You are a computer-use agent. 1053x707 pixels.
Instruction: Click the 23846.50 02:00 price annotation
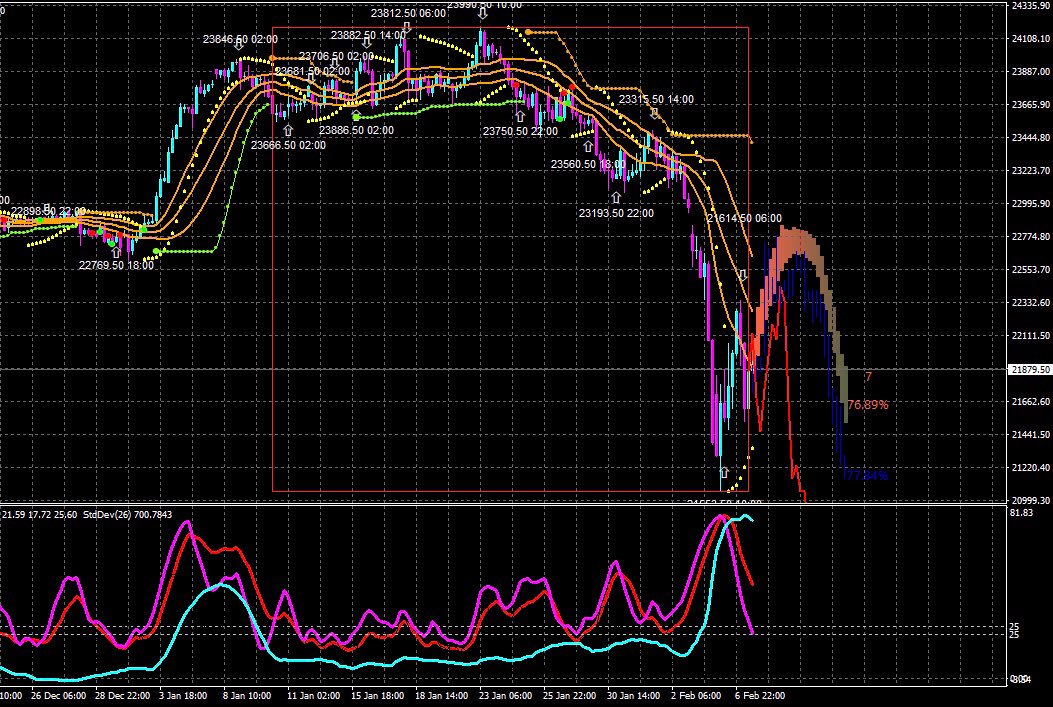[240, 40]
